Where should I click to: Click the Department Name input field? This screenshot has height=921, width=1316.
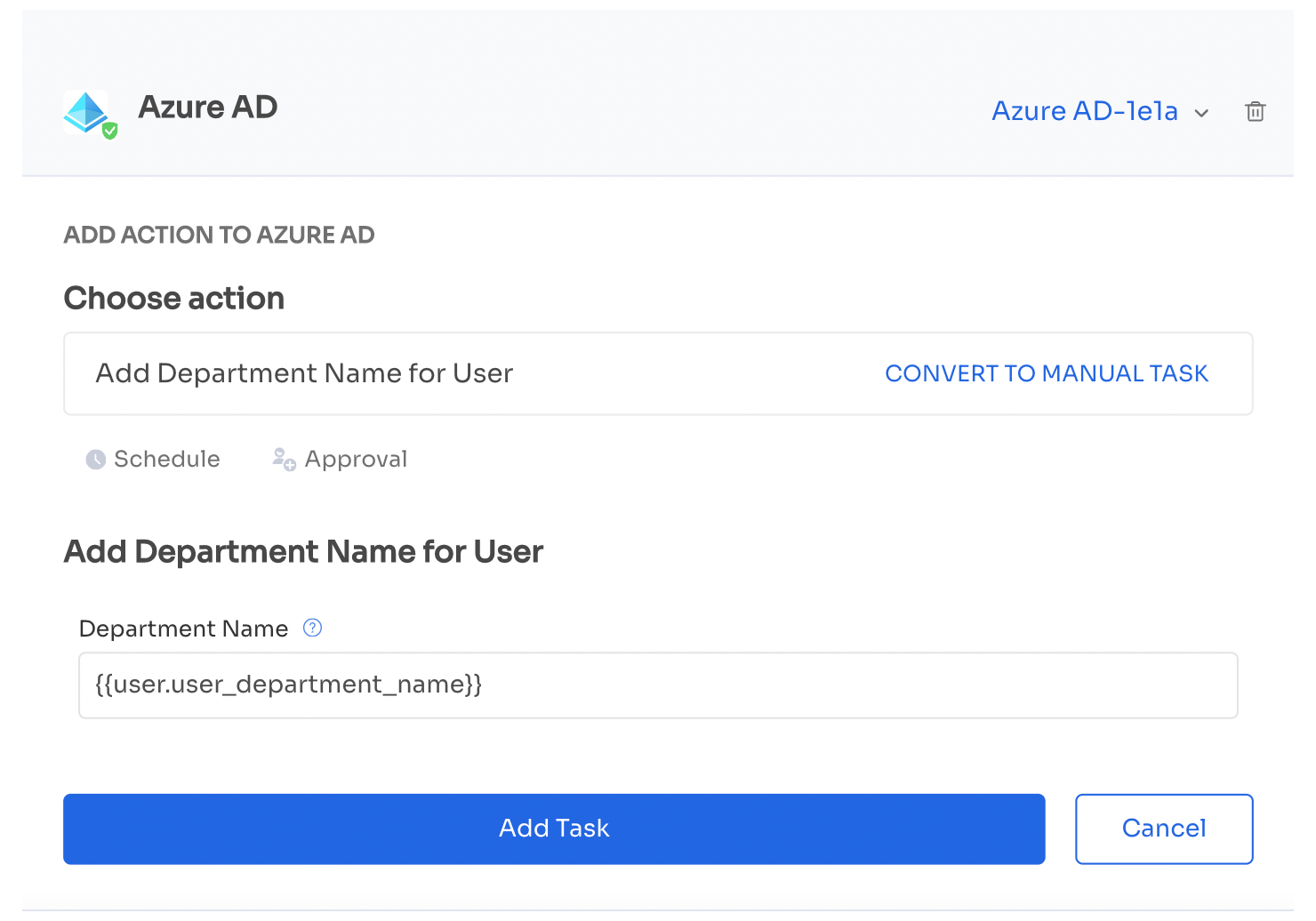pyautogui.click(x=658, y=685)
